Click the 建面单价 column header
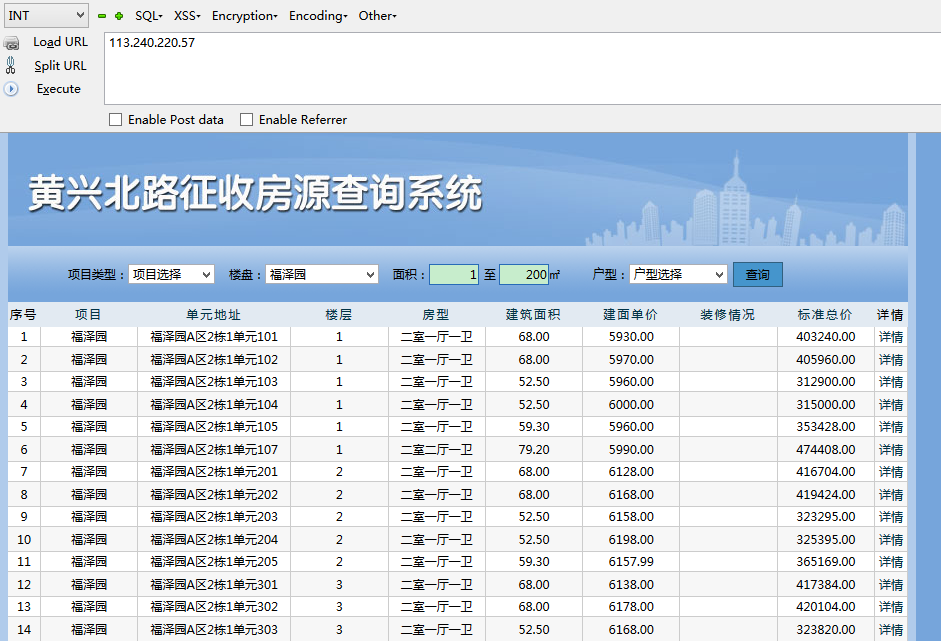The width and height of the screenshot is (941, 641). (x=630, y=314)
